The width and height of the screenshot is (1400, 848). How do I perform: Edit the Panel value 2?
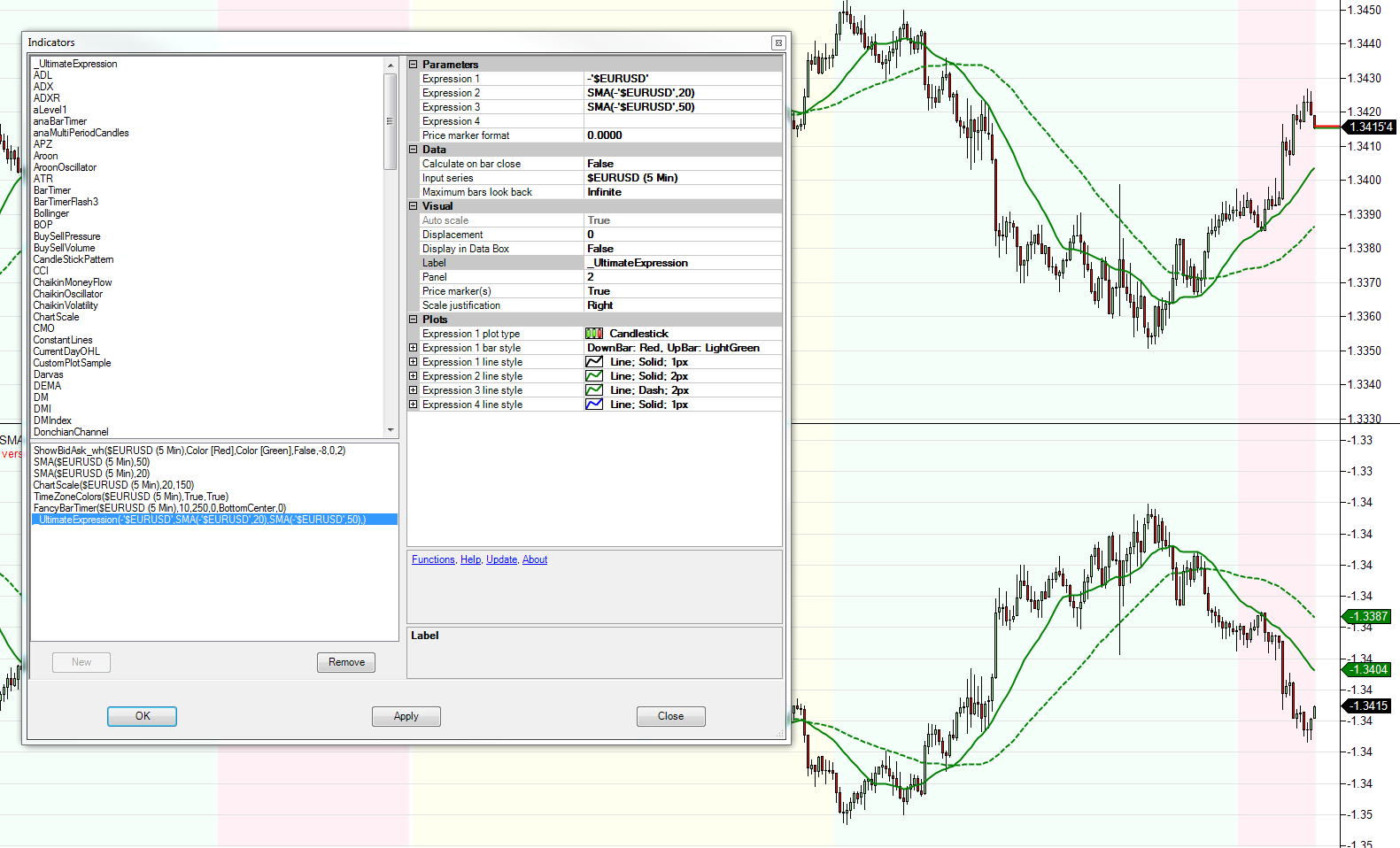683,277
